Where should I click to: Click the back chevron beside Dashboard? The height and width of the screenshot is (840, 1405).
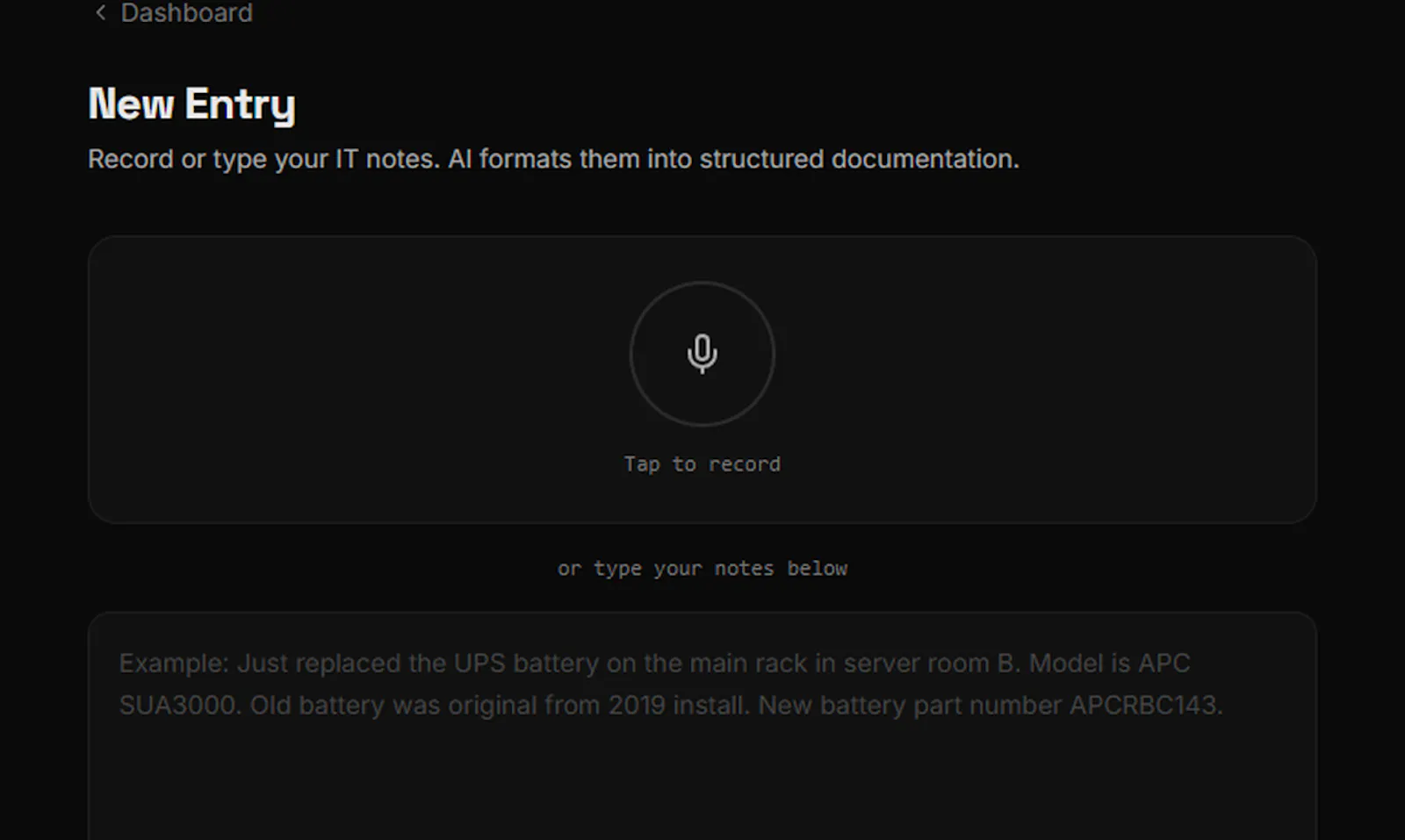[x=100, y=13]
